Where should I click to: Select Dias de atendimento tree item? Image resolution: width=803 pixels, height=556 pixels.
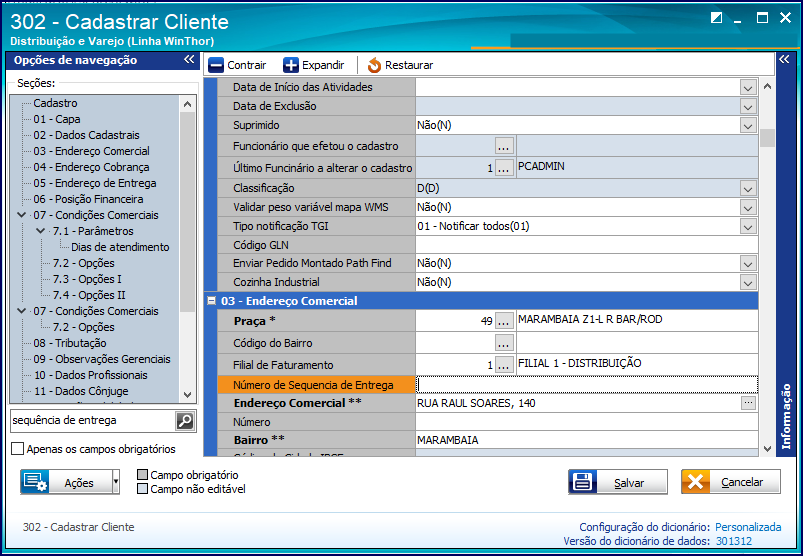(120, 247)
